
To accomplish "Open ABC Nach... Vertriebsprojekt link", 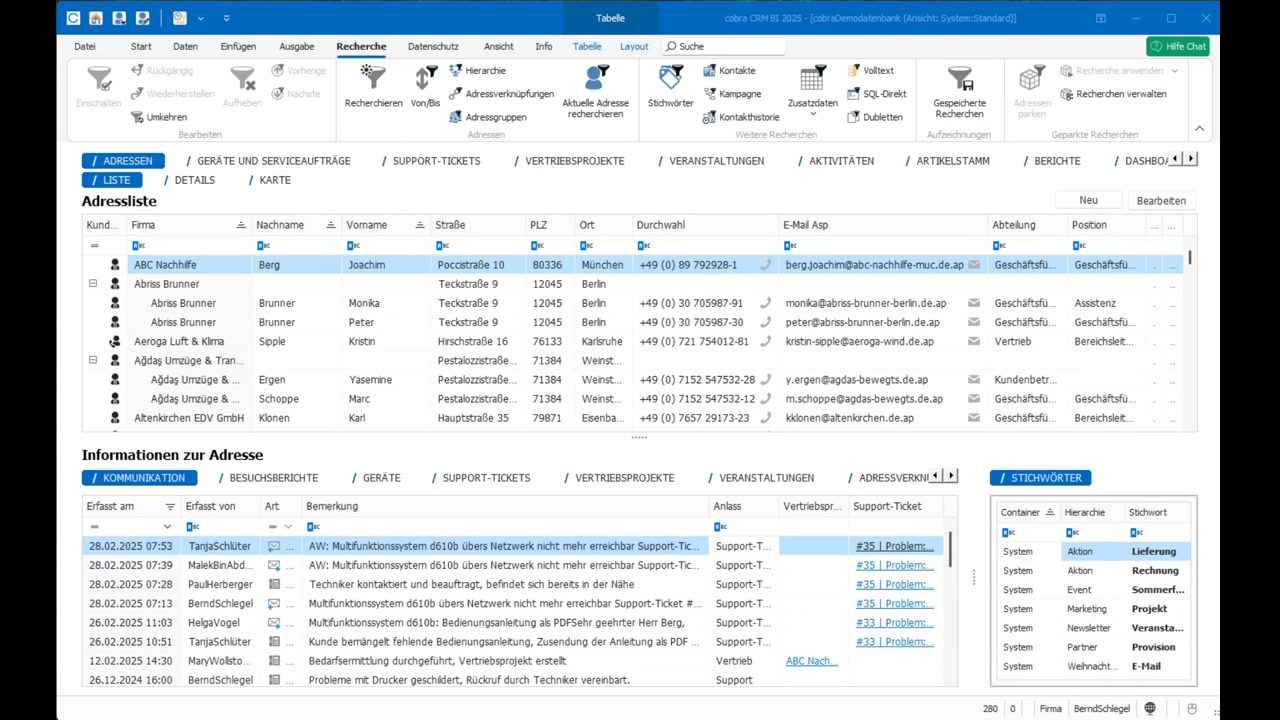I will click(812, 661).
